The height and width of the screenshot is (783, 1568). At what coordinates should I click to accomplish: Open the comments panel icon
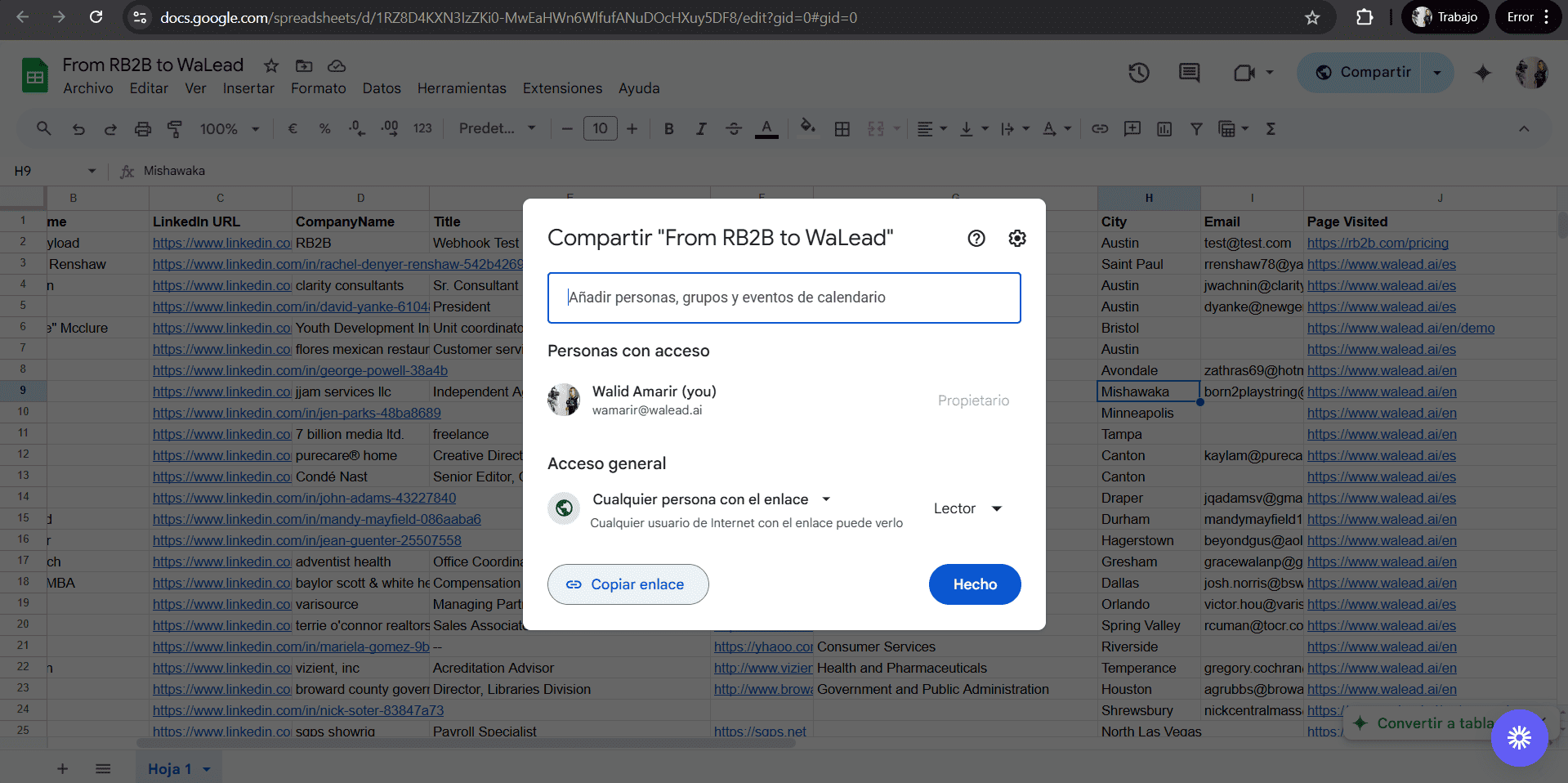[1190, 73]
